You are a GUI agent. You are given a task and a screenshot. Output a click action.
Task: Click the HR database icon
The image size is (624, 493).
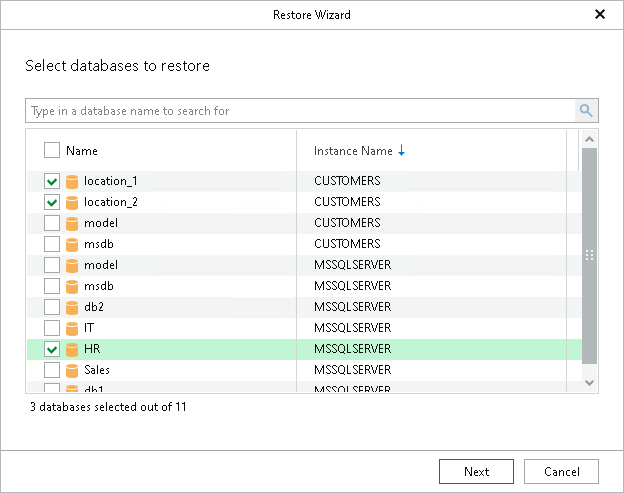click(x=72, y=349)
